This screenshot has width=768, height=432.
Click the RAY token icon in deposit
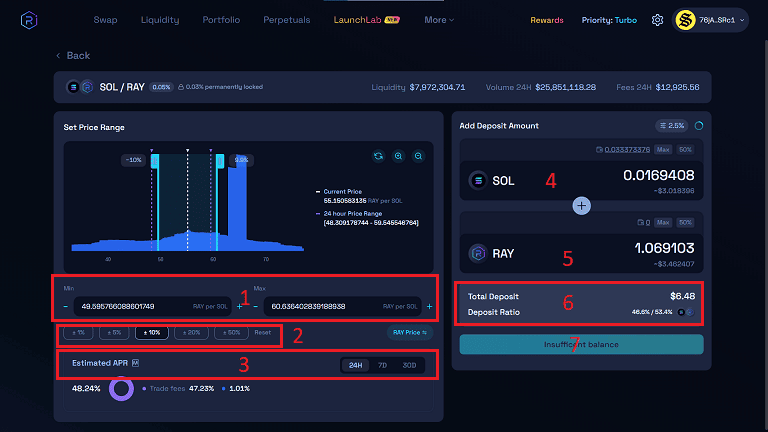point(478,253)
